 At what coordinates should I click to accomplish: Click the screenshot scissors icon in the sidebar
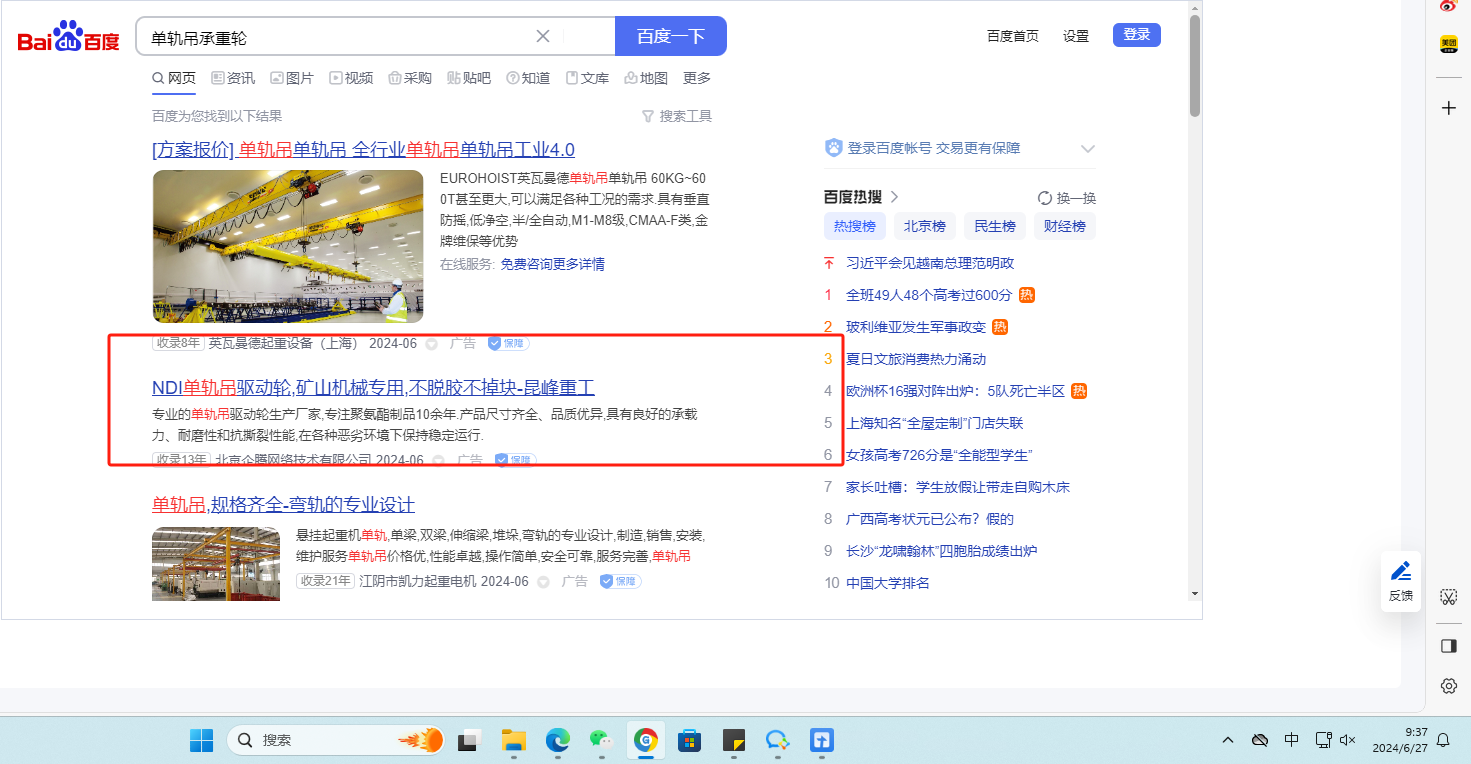point(1448,597)
